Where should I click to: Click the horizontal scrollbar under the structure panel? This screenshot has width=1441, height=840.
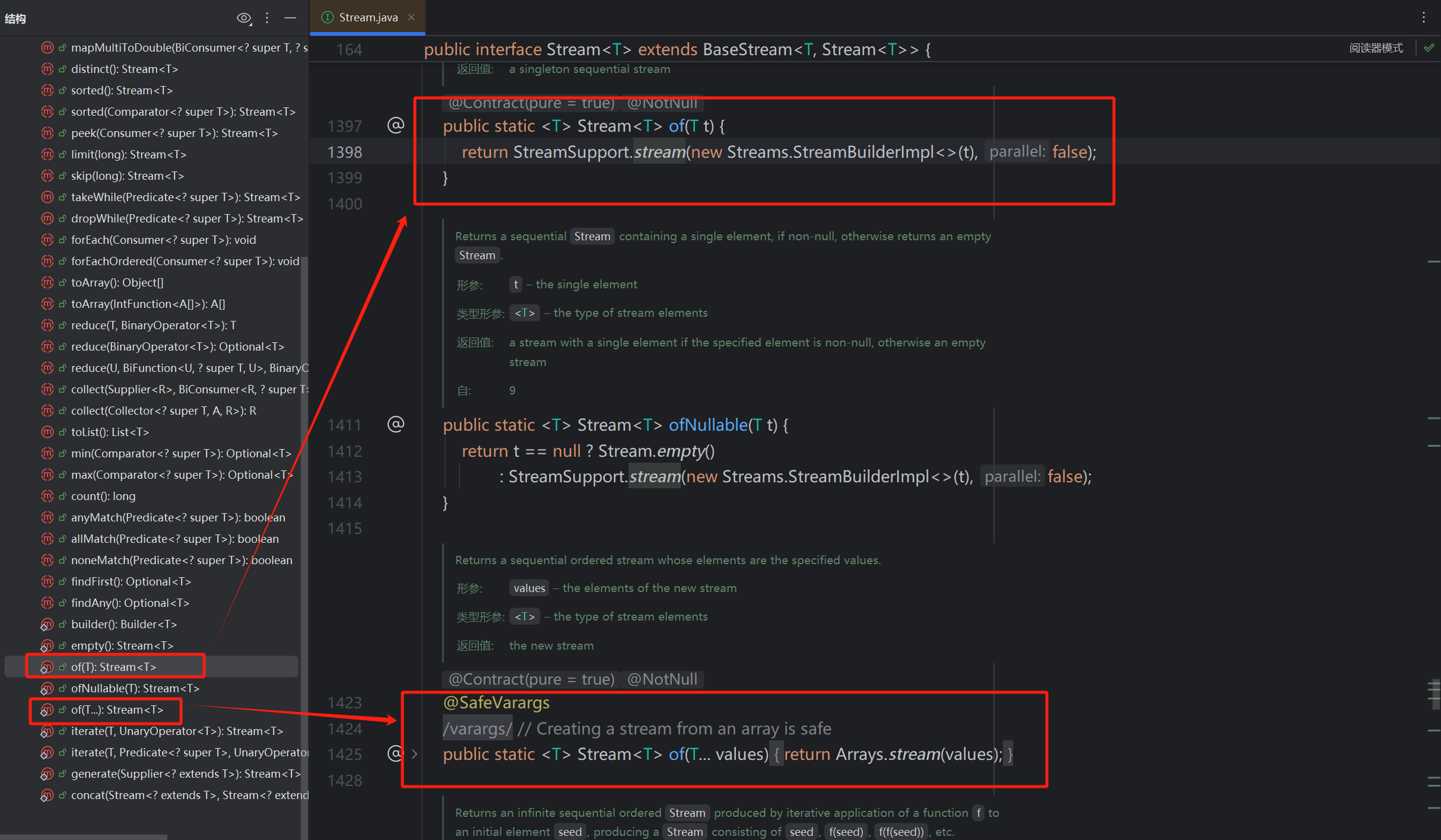[83, 836]
